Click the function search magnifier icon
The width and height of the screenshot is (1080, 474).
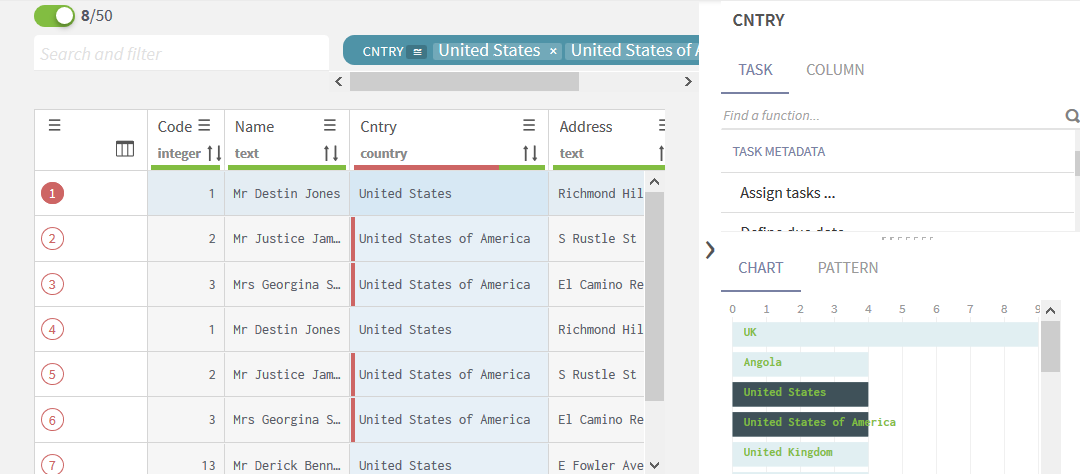click(1072, 116)
